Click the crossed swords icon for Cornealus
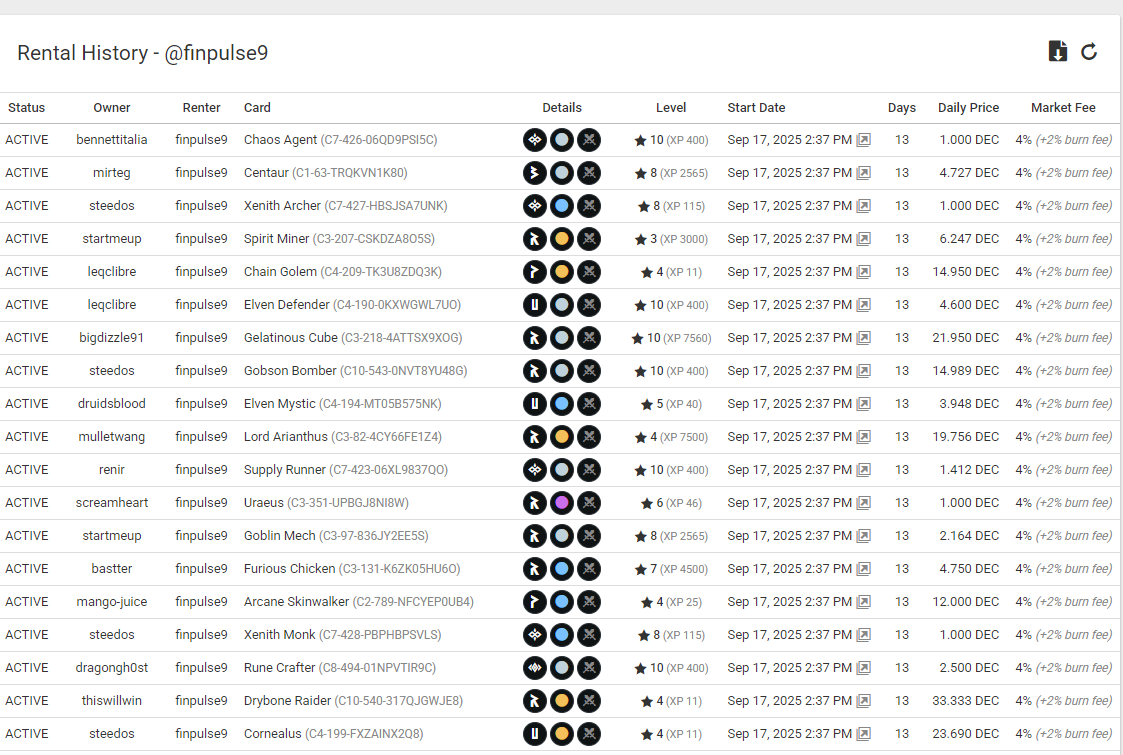Image resolution: width=1123 pixels, height=755 pixels. coord(589,734)
